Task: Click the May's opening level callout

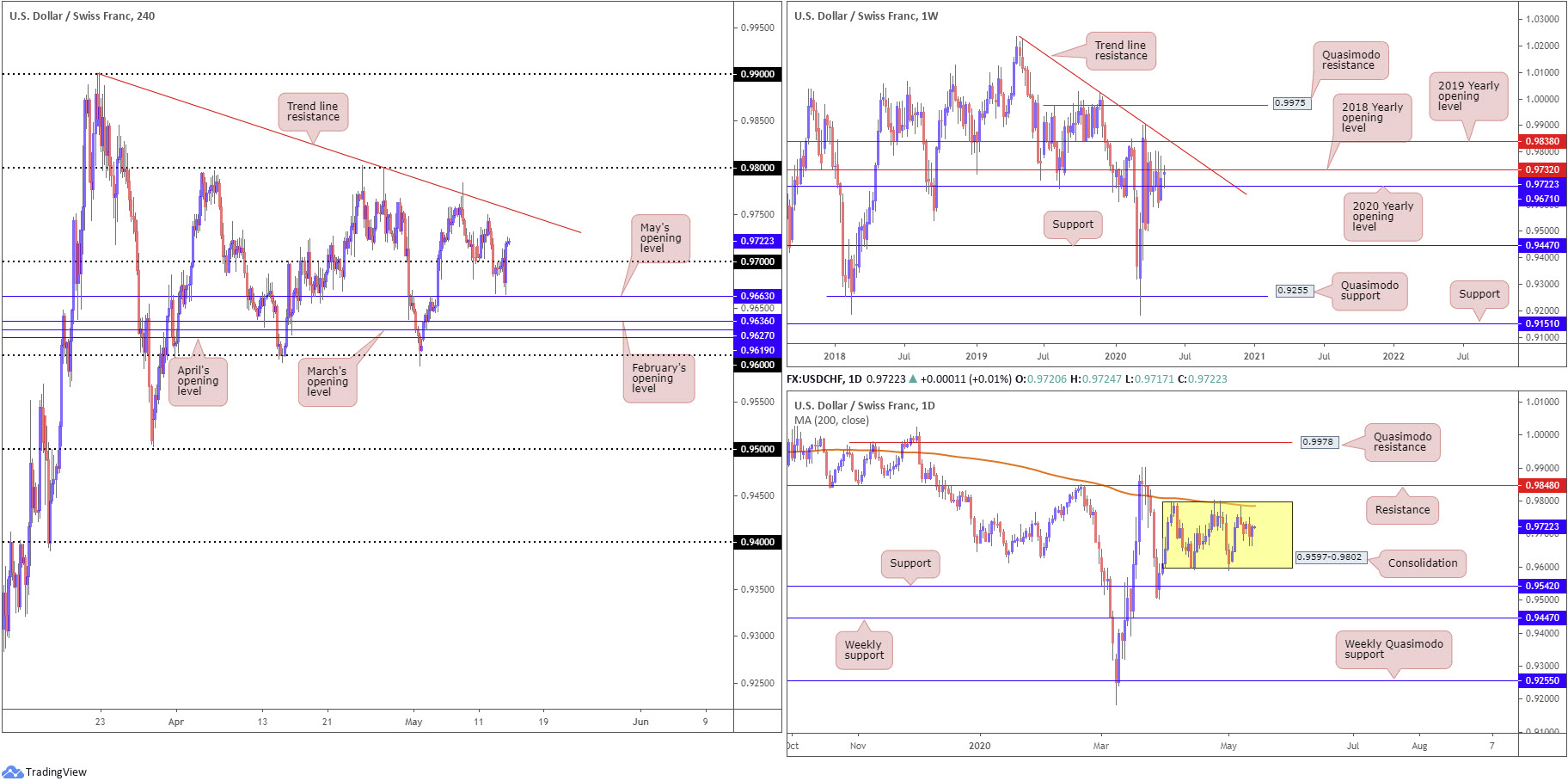Action: [660, 238]
